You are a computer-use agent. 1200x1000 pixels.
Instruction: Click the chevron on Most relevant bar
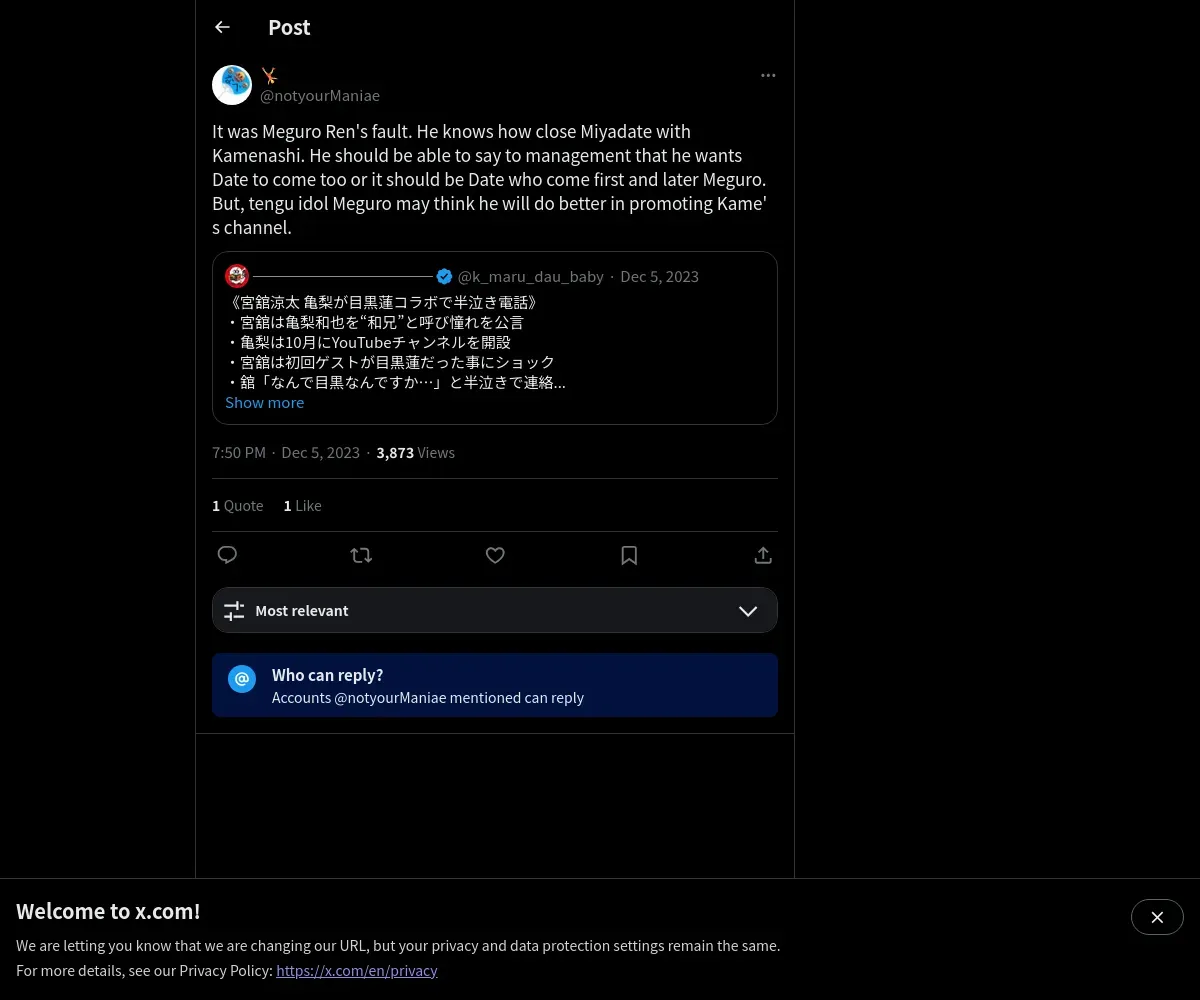748,611
